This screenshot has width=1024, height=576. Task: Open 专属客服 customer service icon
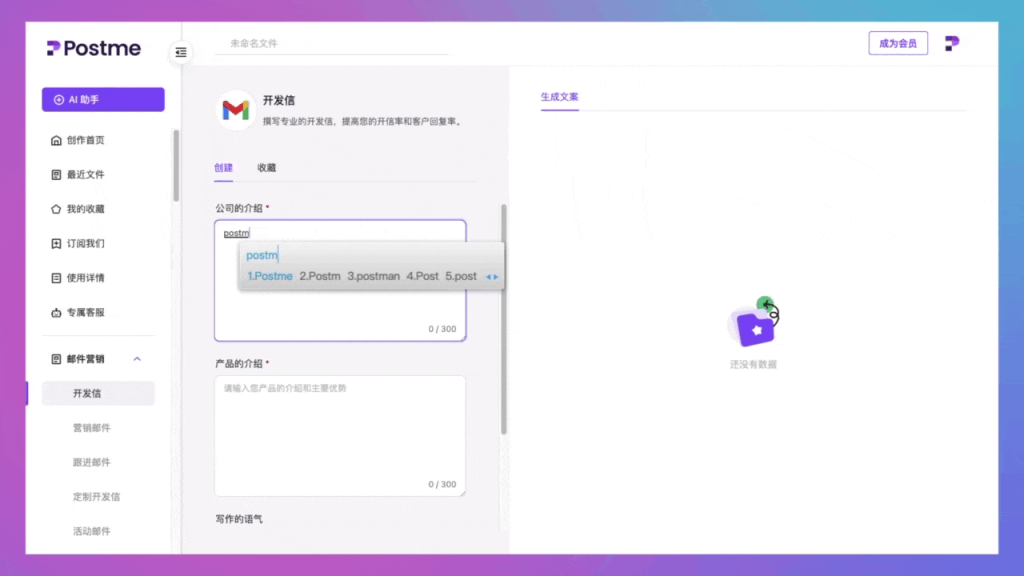point(56,313)
